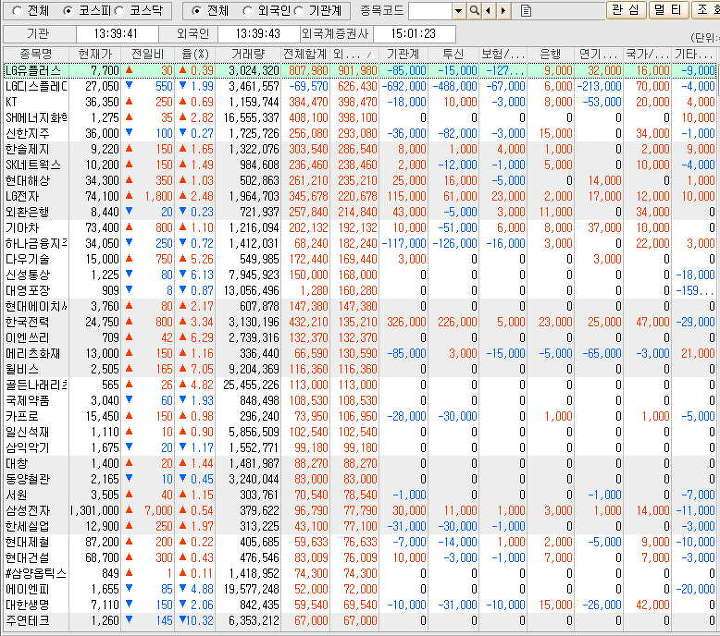The height and width of the screenshot is (636, 720).
Task: Click the 관심 button
Action: [x=626, y=10]
